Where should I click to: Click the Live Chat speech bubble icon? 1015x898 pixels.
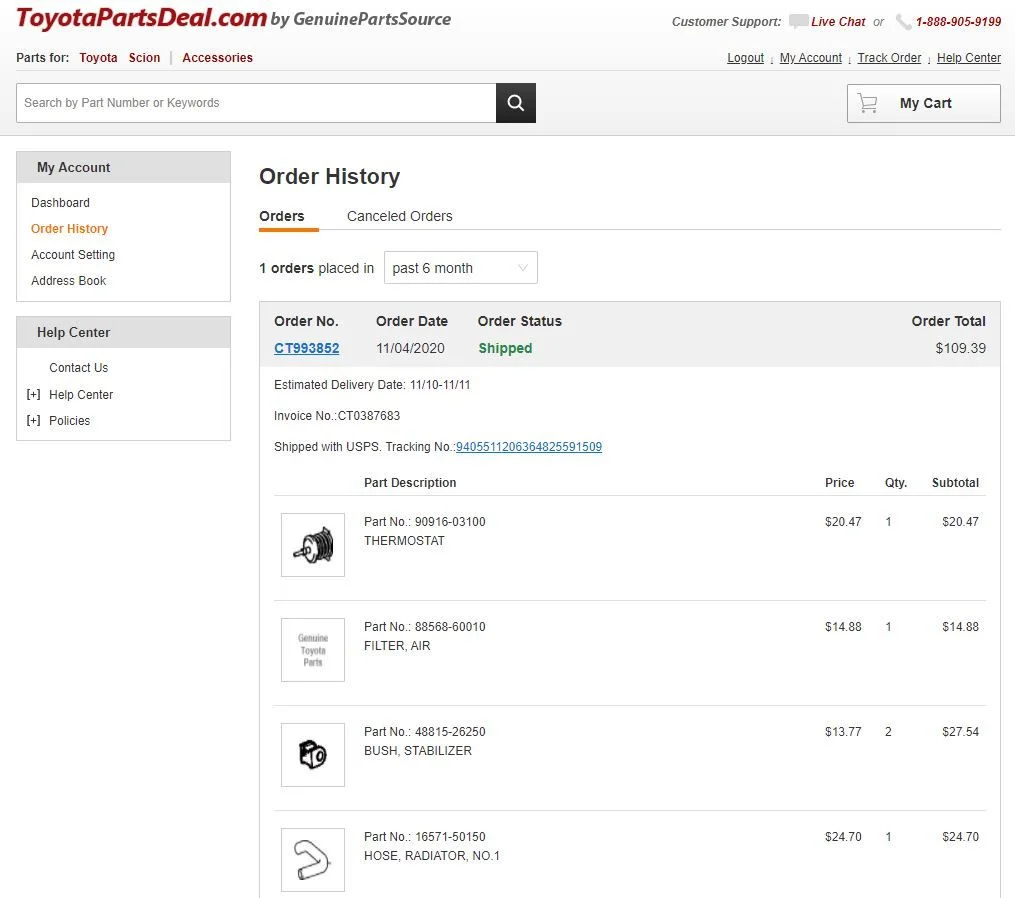click(798, 21)
